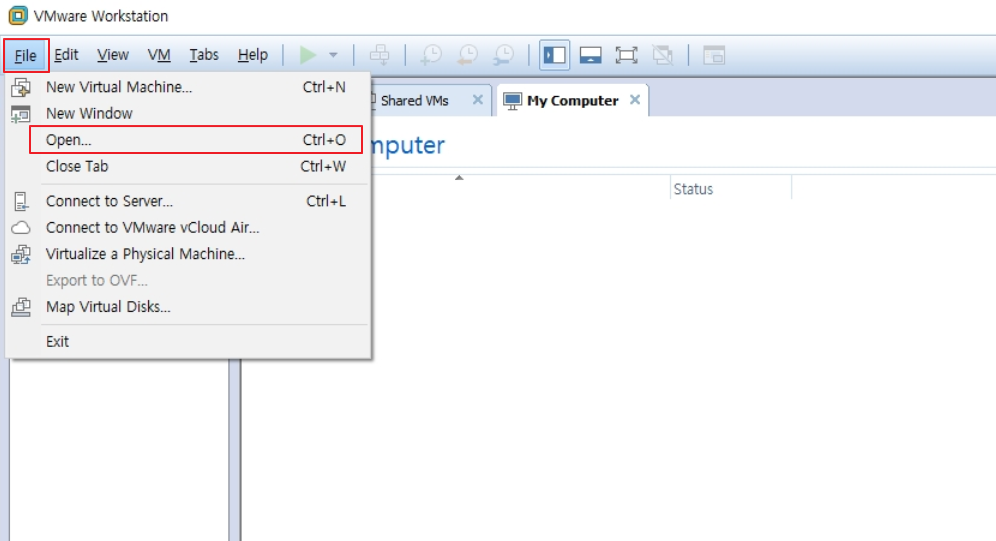Click Exit in the File menu
Image resolution: width=996 pixels, height=541 pixels.
pos(188,342)
